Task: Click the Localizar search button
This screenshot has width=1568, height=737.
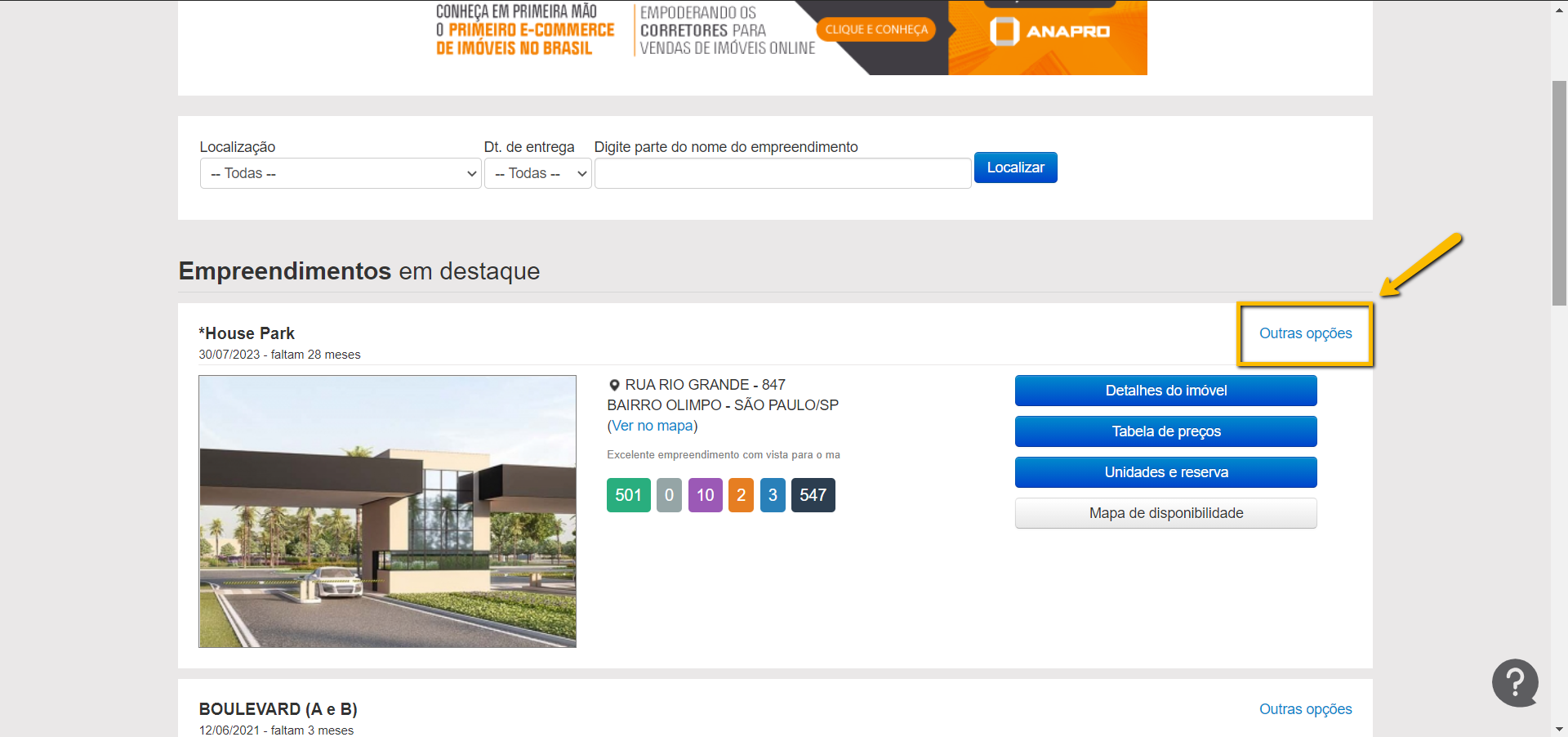Action: tap(1015, 167)
